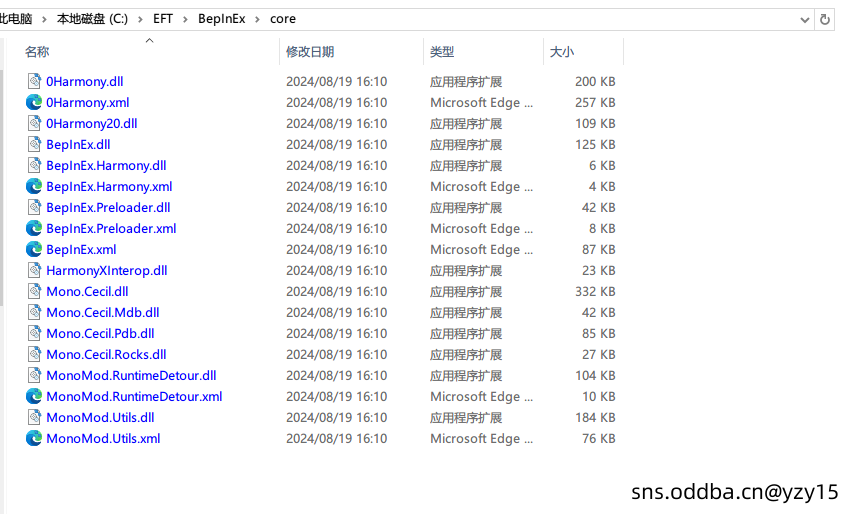Sort files by the 名称 column header
This screenshot has width=846, height=514.
pos(37,52)
